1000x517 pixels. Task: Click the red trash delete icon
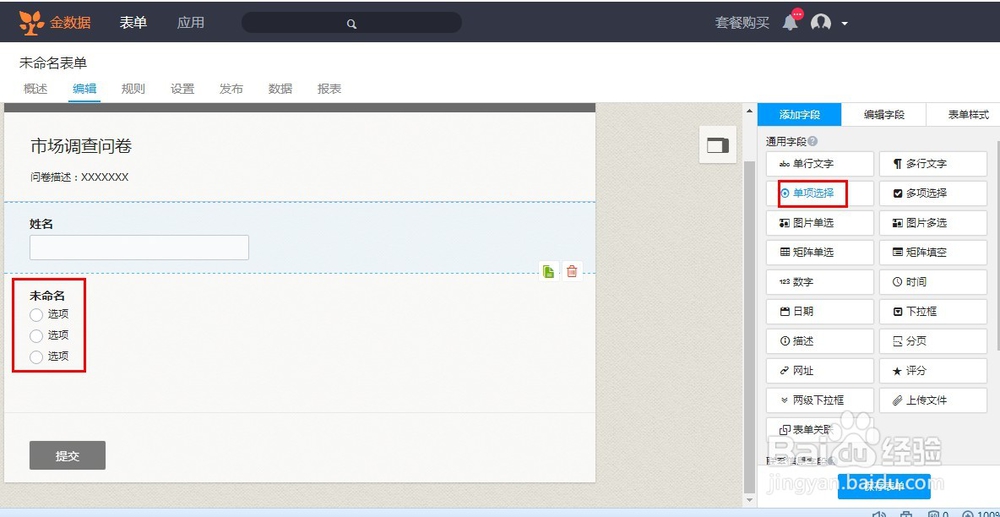click(x=572, y=271)
